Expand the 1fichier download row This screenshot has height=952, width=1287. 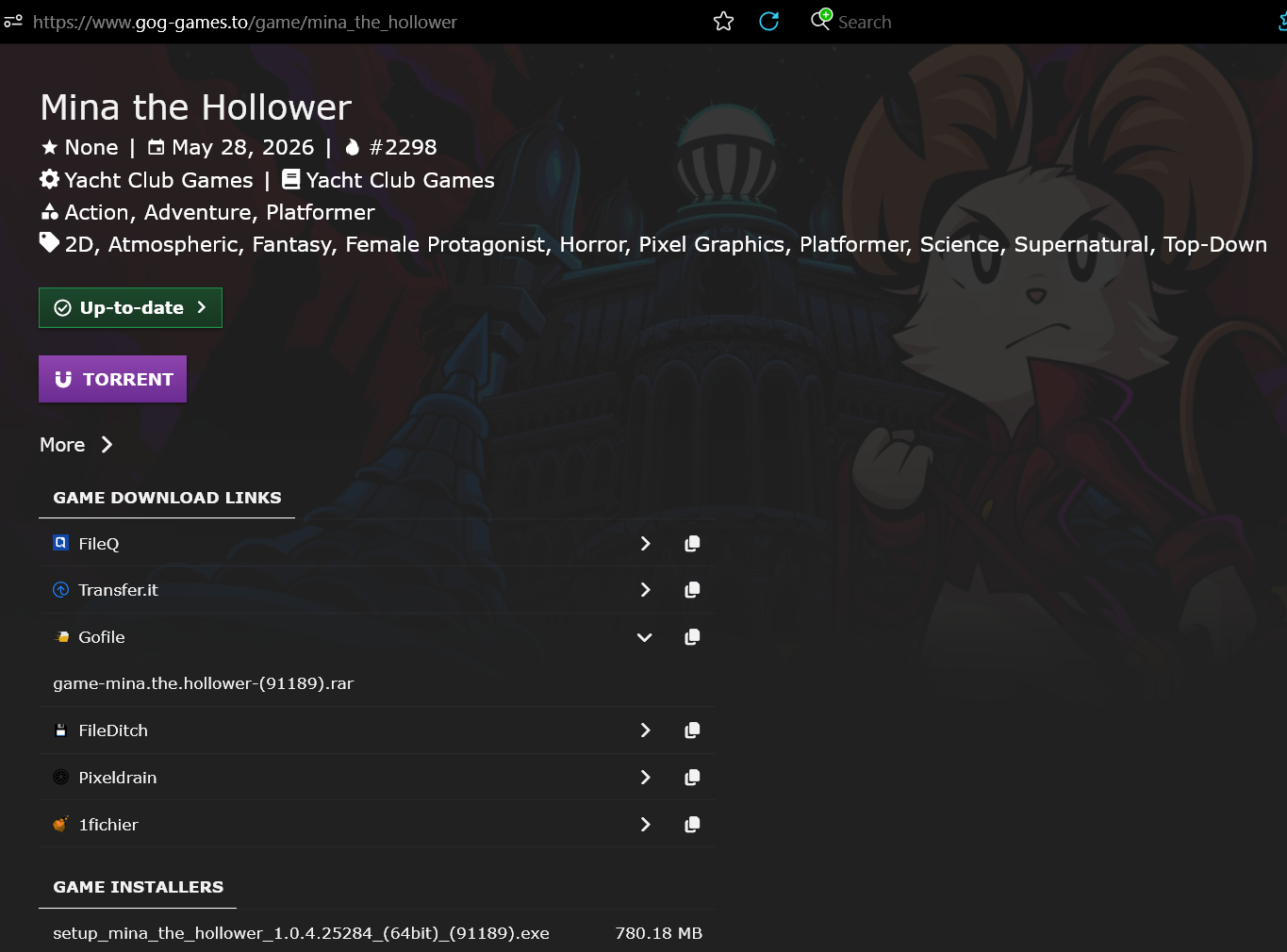coord(645,825)
